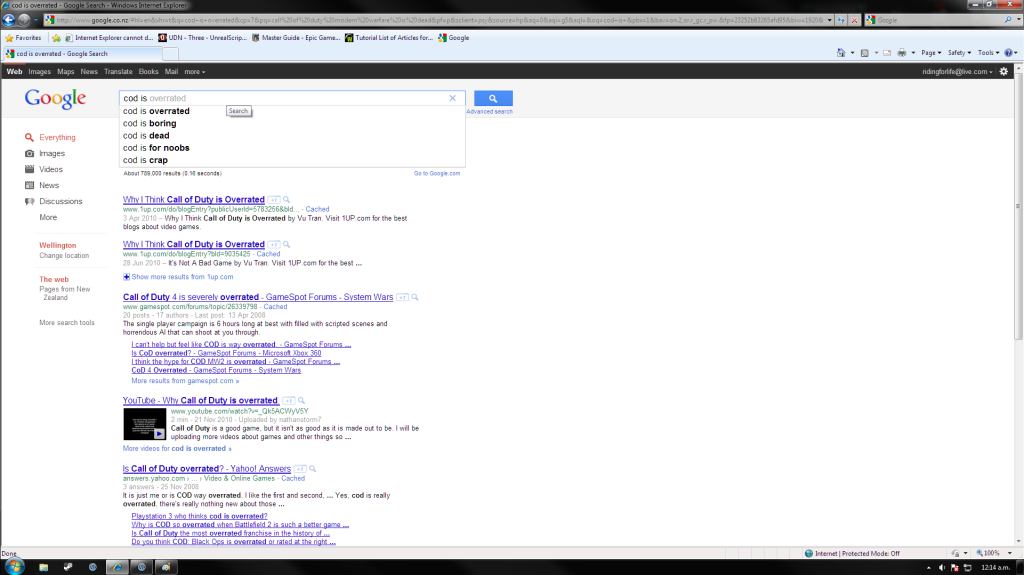
Task: Open the Page dropdown menu
Action: click(931, 53)
